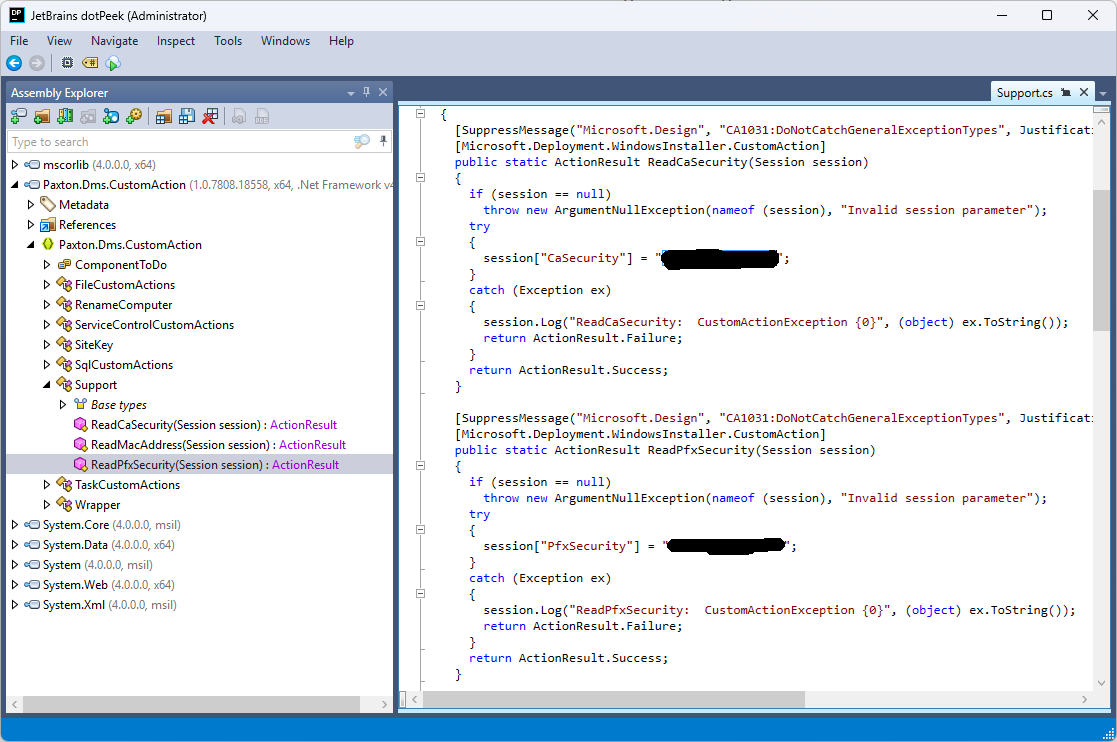Screen dimensions: 1117x742
Task: Open the Navigate menu
Action: 114,41
